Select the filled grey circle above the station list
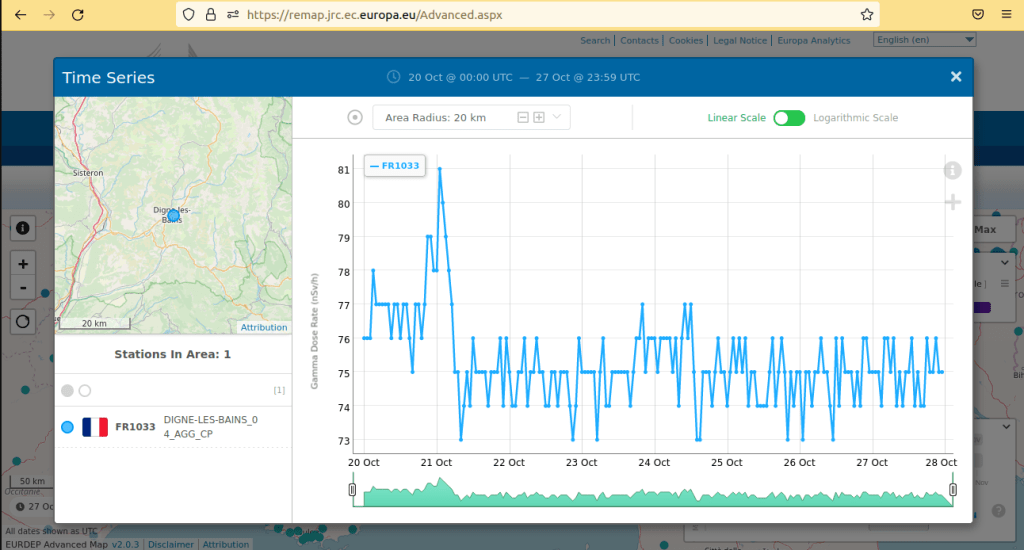 point(67,390)
